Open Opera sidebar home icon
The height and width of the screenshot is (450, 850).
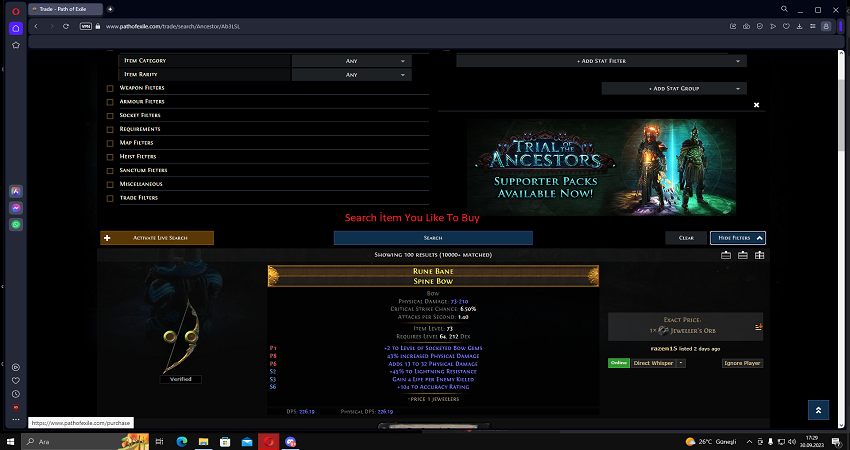click(16, 28)
